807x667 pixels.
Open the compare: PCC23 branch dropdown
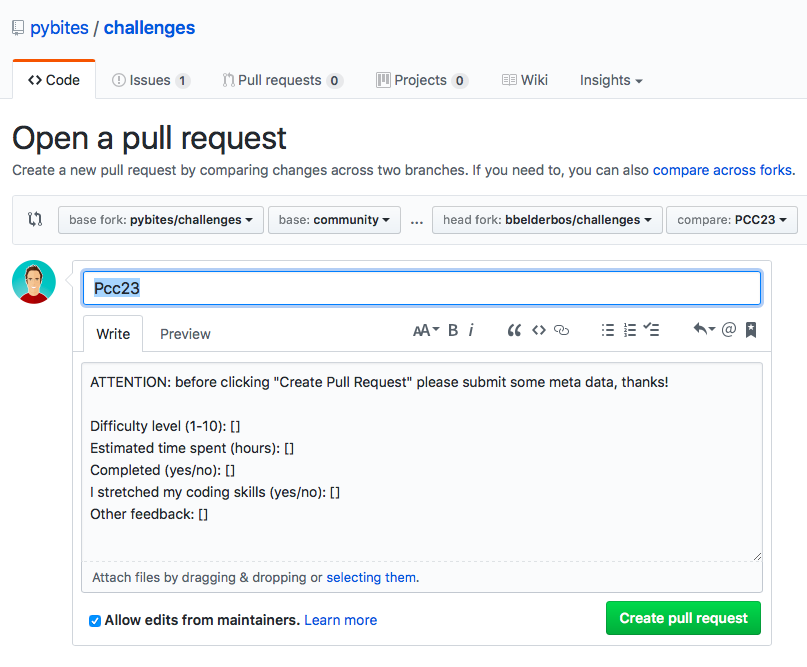pos(732,220)
